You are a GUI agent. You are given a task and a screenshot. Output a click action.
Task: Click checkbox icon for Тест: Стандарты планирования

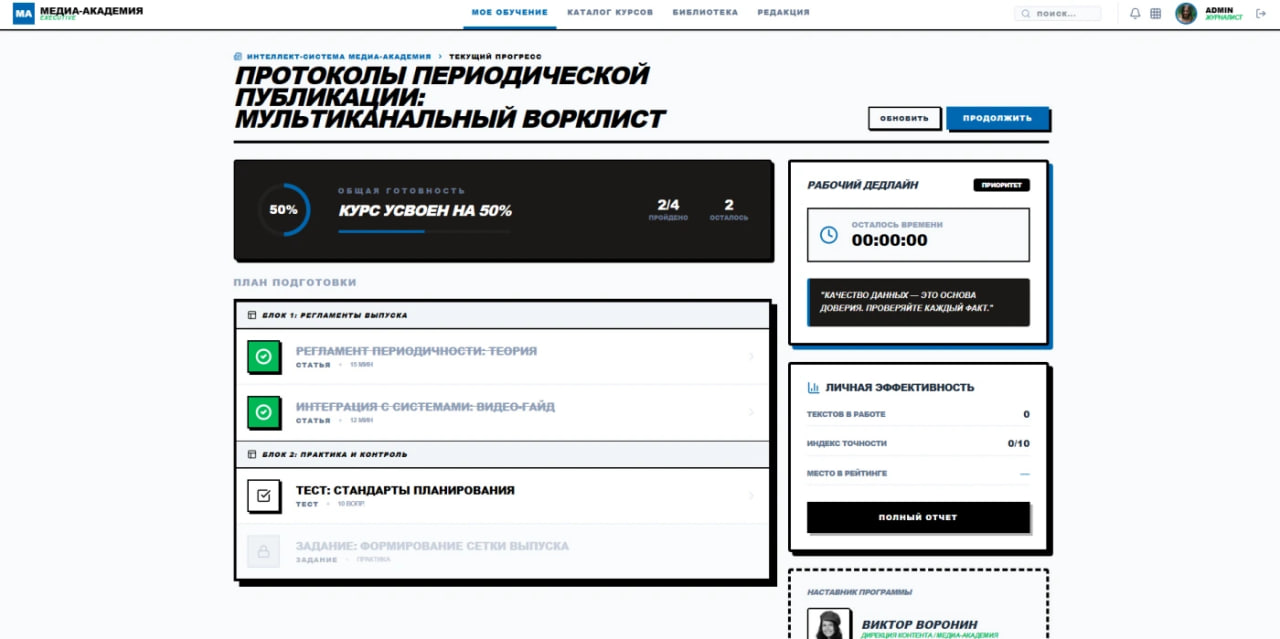click(263, 495)
